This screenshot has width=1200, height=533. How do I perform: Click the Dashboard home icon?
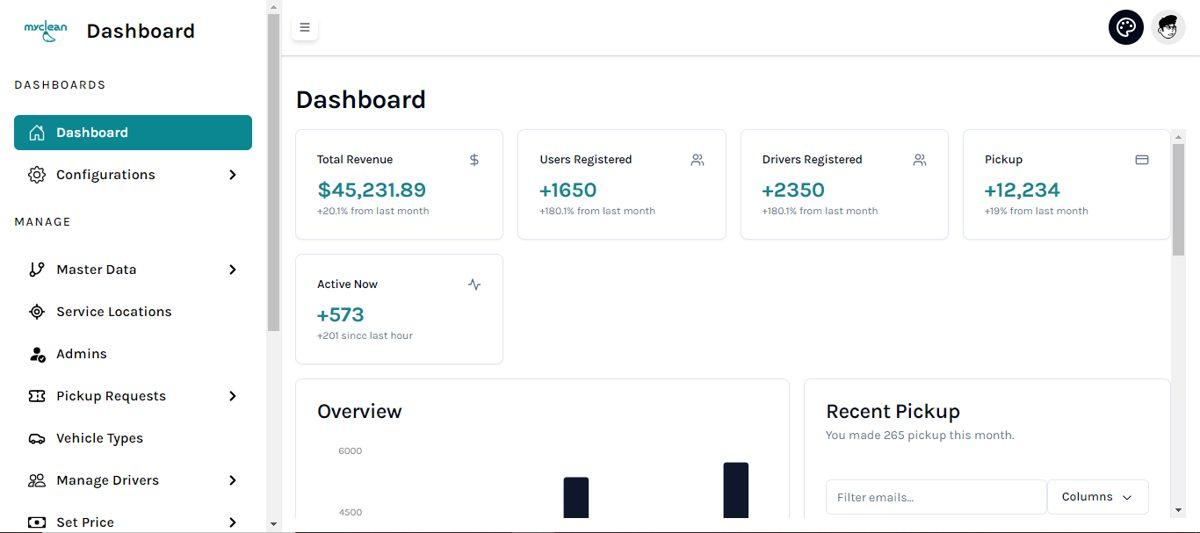coord(37,132)
